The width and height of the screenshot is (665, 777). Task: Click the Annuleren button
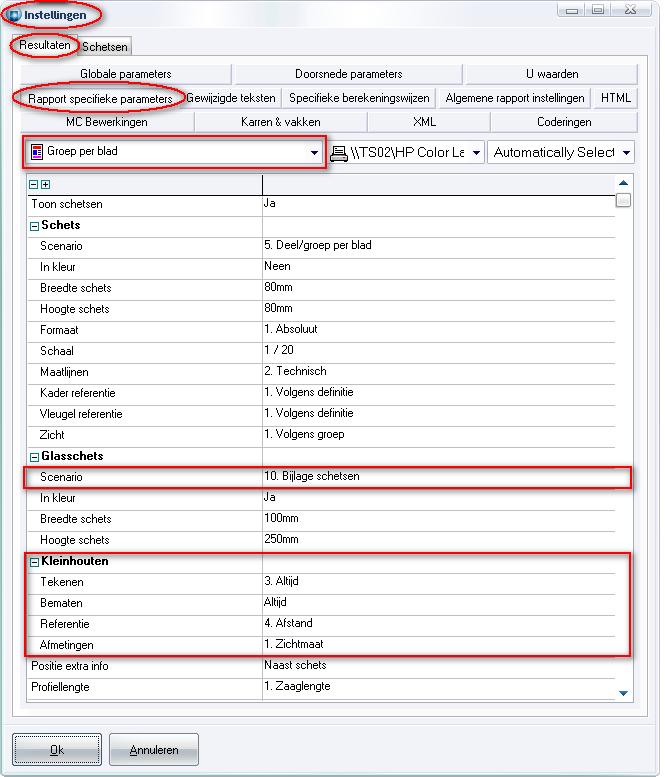pos(154,750)
